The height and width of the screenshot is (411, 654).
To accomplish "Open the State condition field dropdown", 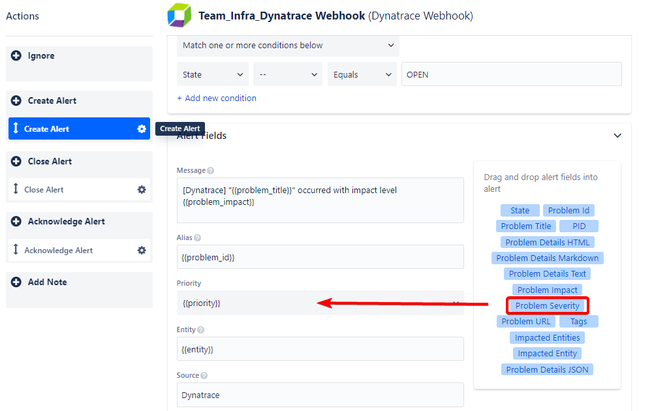I will 212,75.
